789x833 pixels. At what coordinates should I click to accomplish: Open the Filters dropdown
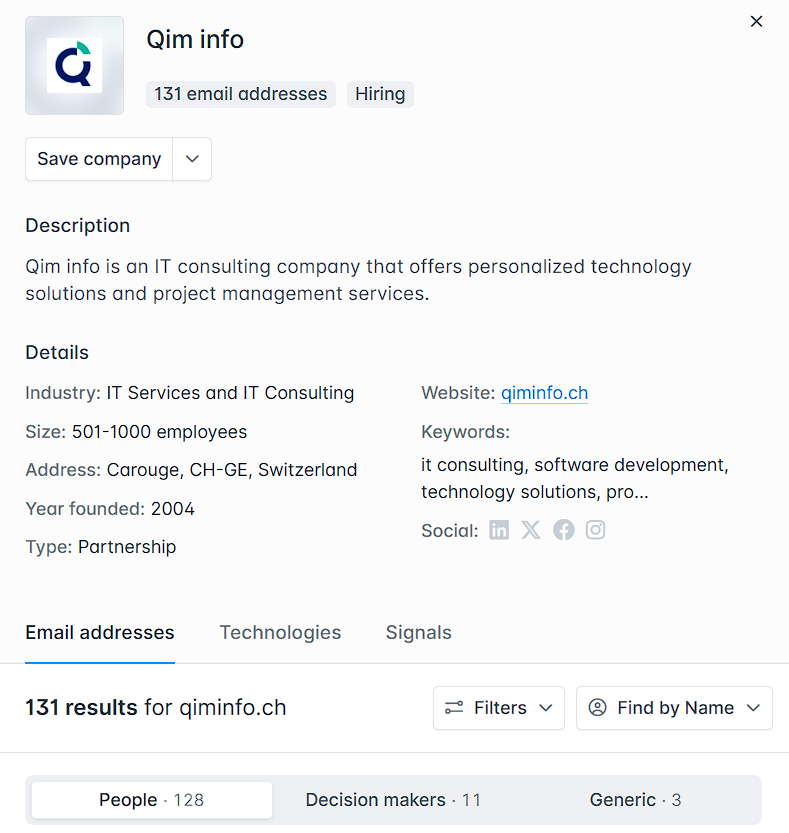click(x=499, y=708)
